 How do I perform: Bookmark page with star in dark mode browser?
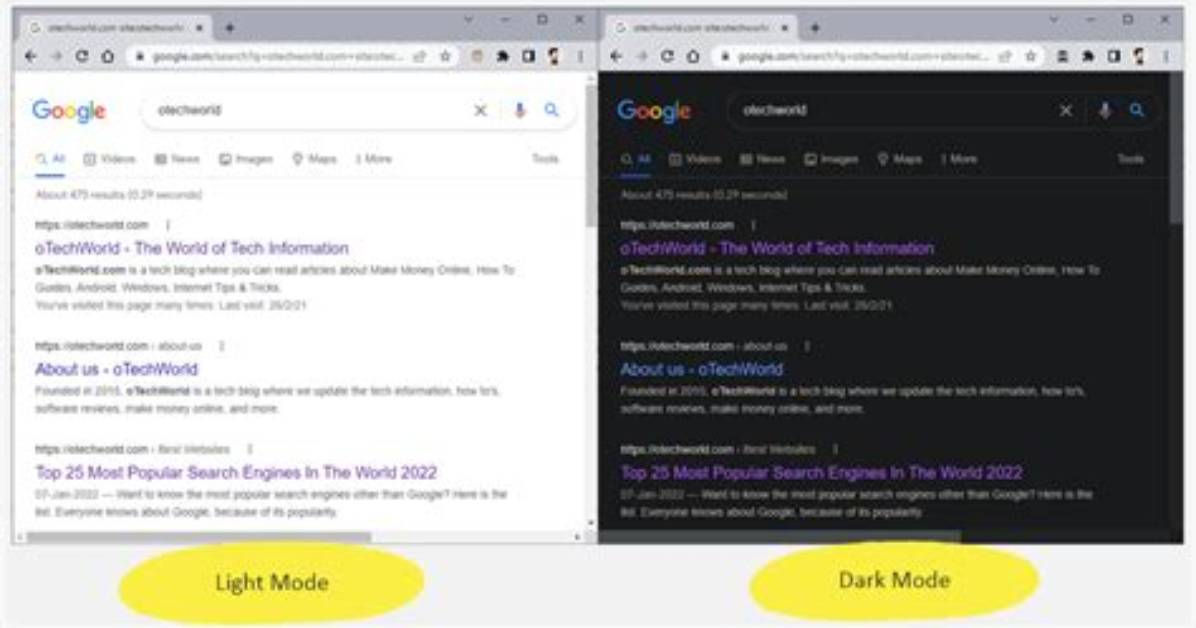(1031, 56)
